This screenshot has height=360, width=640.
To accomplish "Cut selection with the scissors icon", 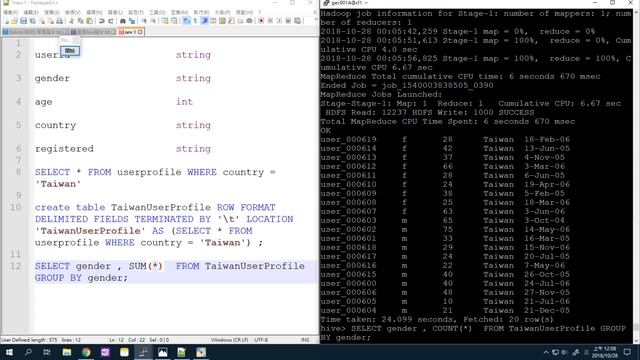I will point(71,21).
